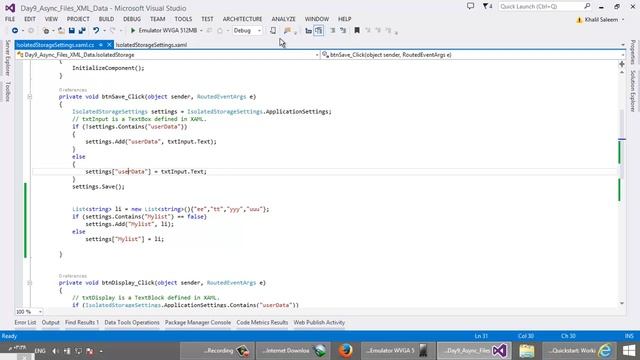Open the EDIT menu

tap(30, 19)
